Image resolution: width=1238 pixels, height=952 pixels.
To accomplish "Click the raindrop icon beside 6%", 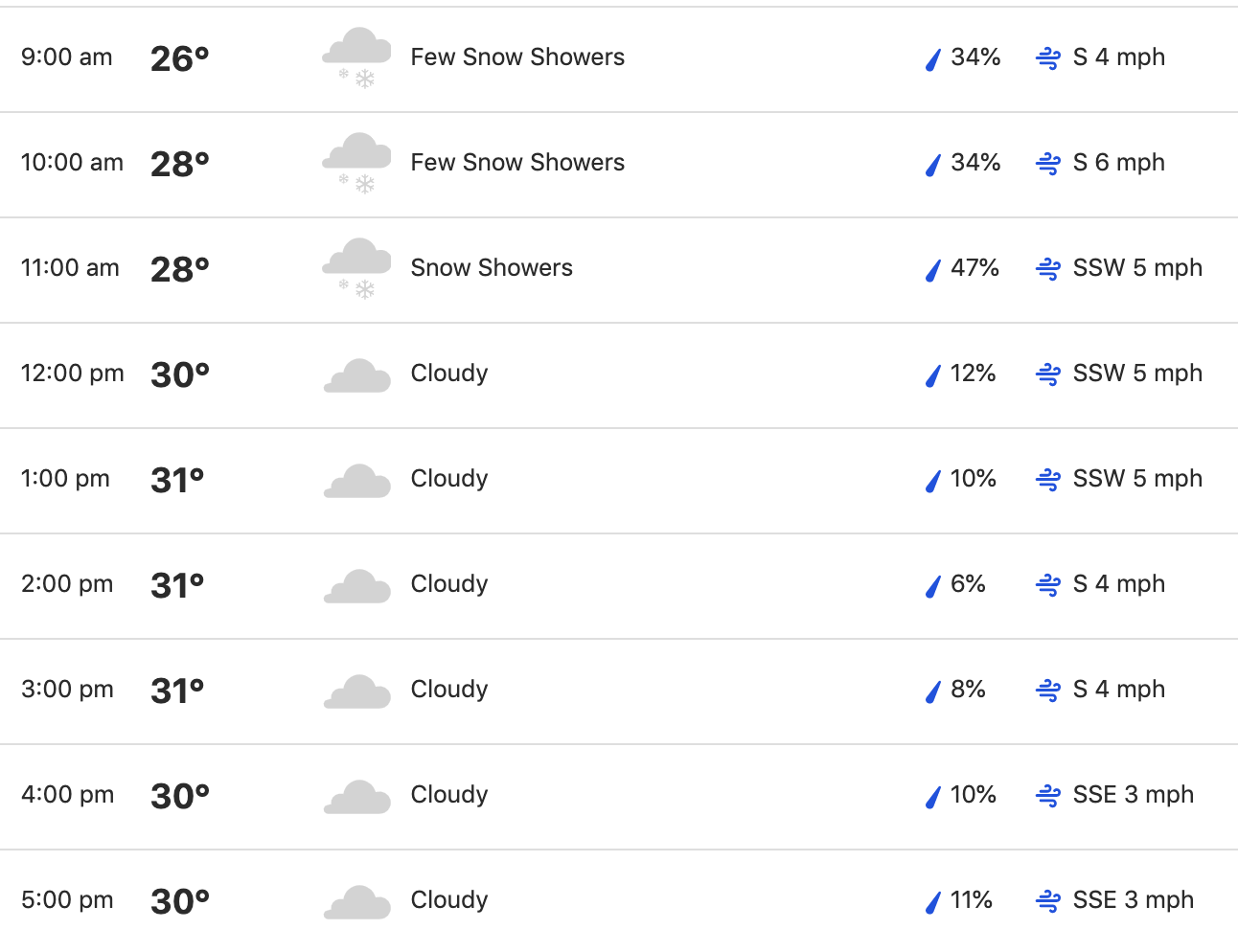I will 933,586.
